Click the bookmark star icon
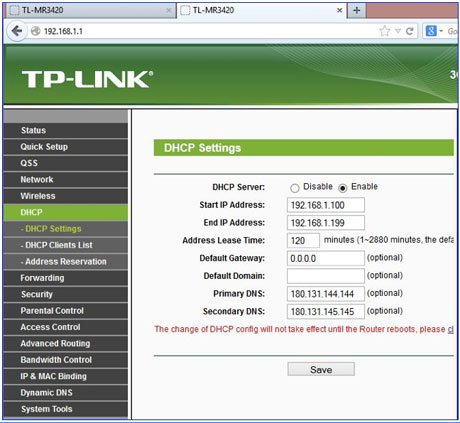Viewport: 460px width, 423px height. click(384, 31)
